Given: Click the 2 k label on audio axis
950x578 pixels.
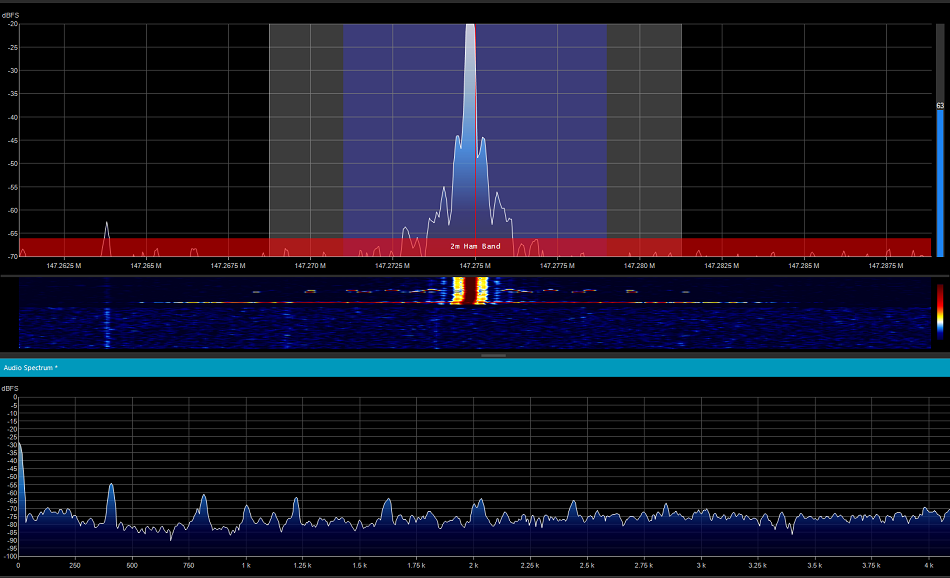Looking at the screenshot, I should (x=473, y=566).
